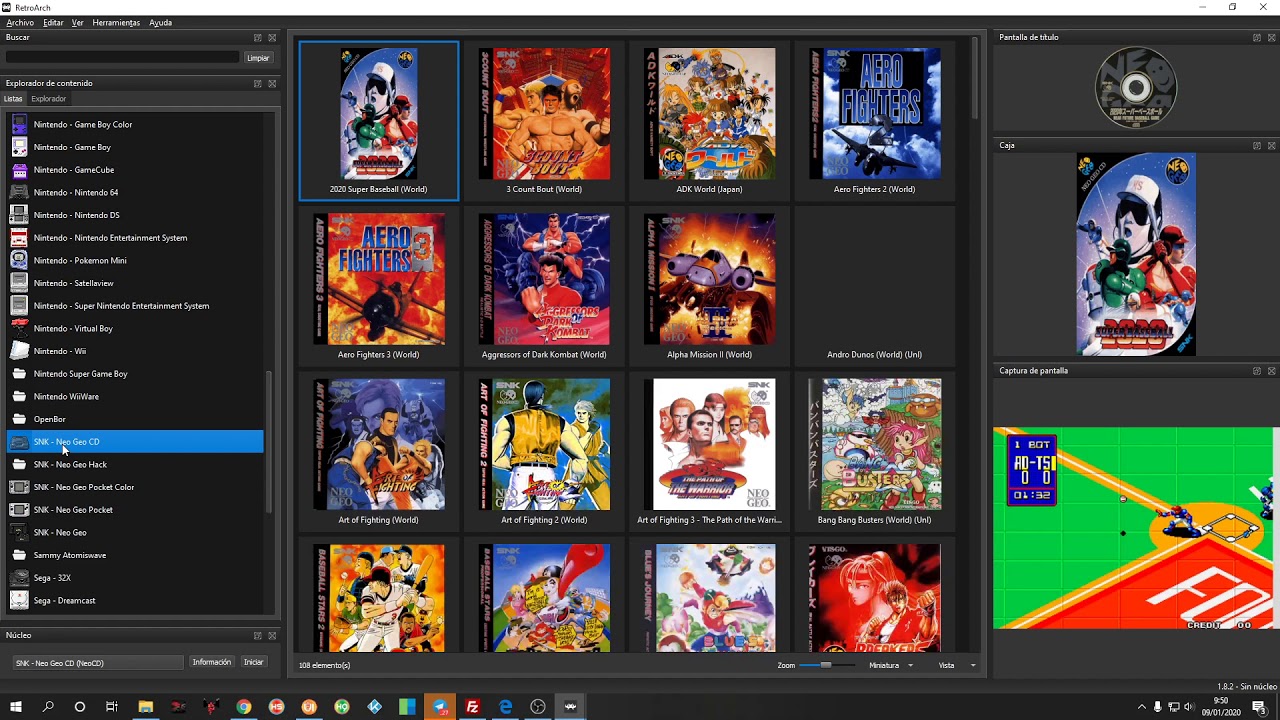Open the core selection combo box

98,663
